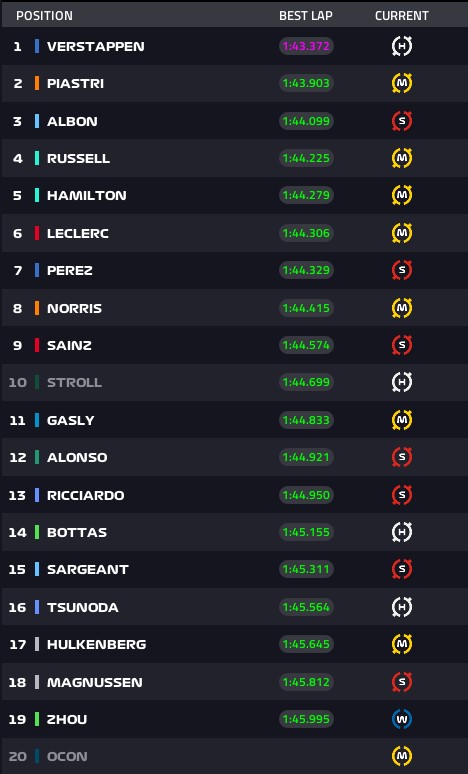Select the CURRENT column header
The image size is (468, 774).
pyautogui.click(x=401, y=16)
